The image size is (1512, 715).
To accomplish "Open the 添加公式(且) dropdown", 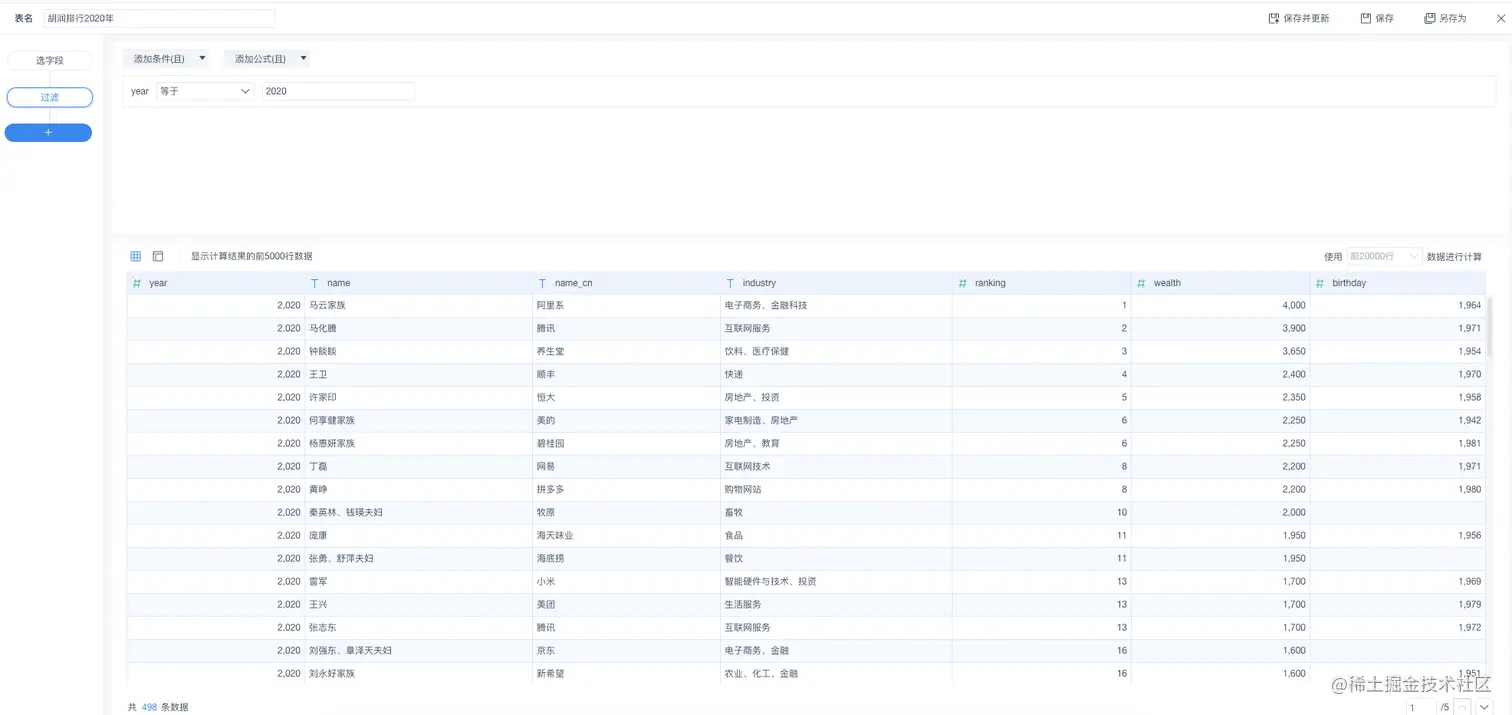I will pyautogui.click(x=267, y=59).
